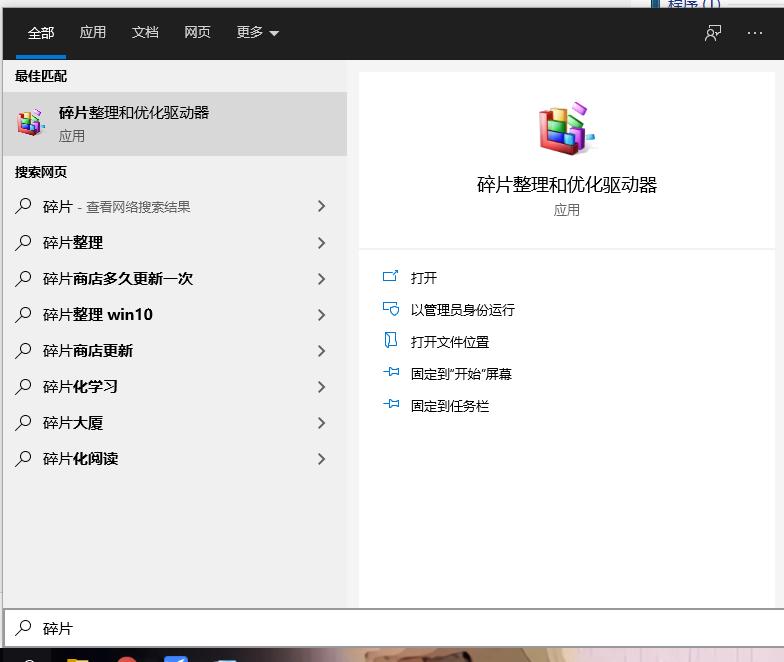
Task: Select 碎片商店多久更新一次 suggestion
Action: coord(175,278)
